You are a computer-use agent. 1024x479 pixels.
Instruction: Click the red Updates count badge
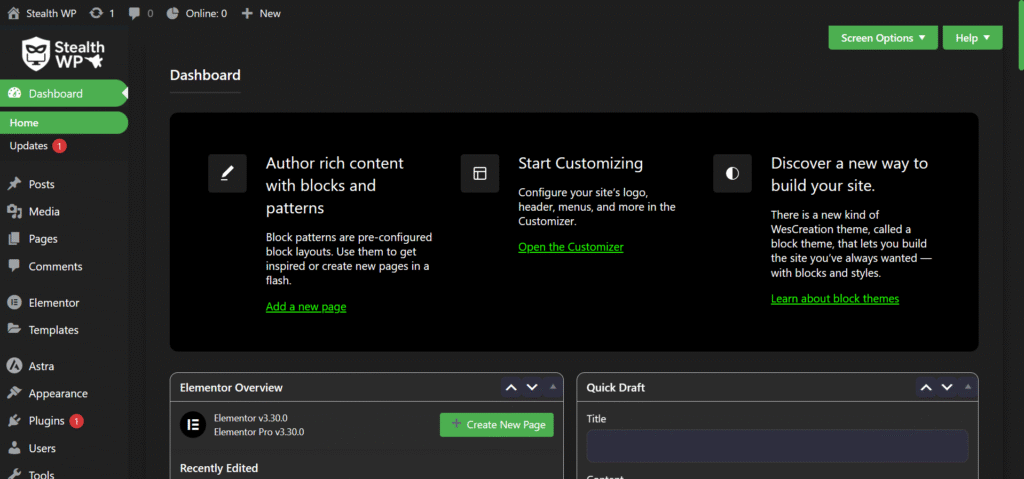59,146
